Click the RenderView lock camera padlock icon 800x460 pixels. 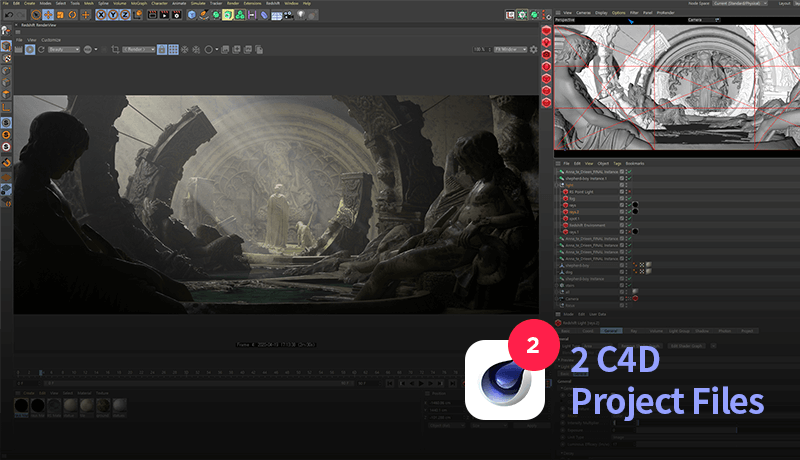coord(162,49)
